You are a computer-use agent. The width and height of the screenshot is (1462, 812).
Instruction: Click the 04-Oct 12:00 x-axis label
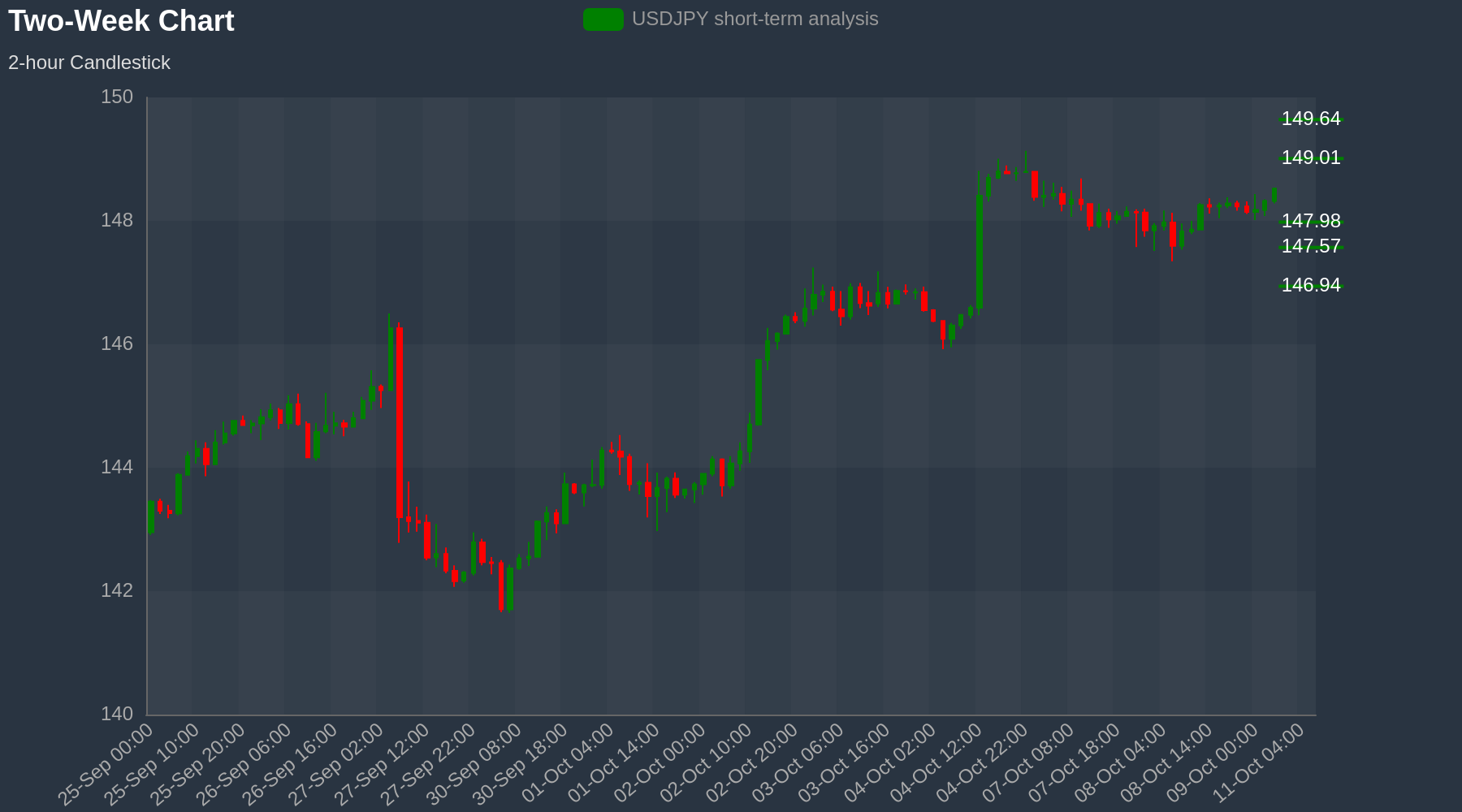pos(936,764)
